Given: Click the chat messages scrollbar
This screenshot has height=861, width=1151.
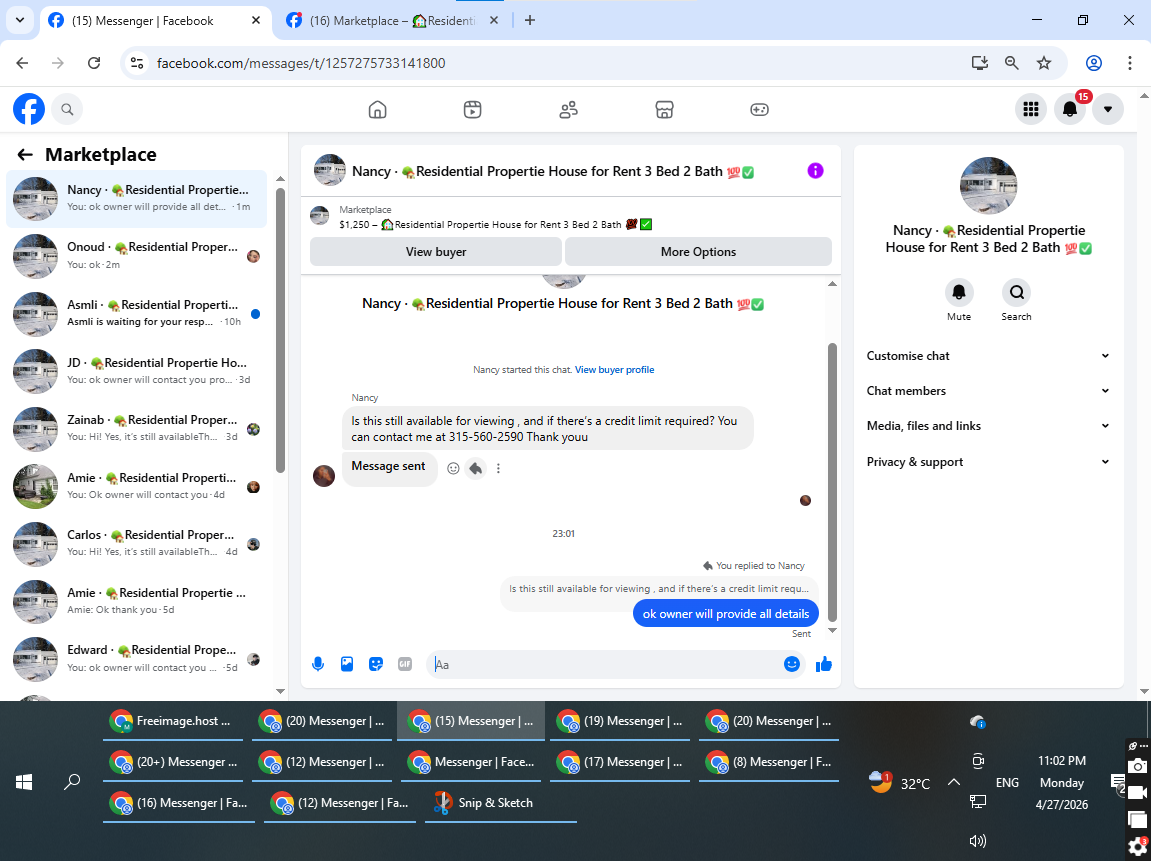Looking at the screenshot, I should (x=832, y=482).
